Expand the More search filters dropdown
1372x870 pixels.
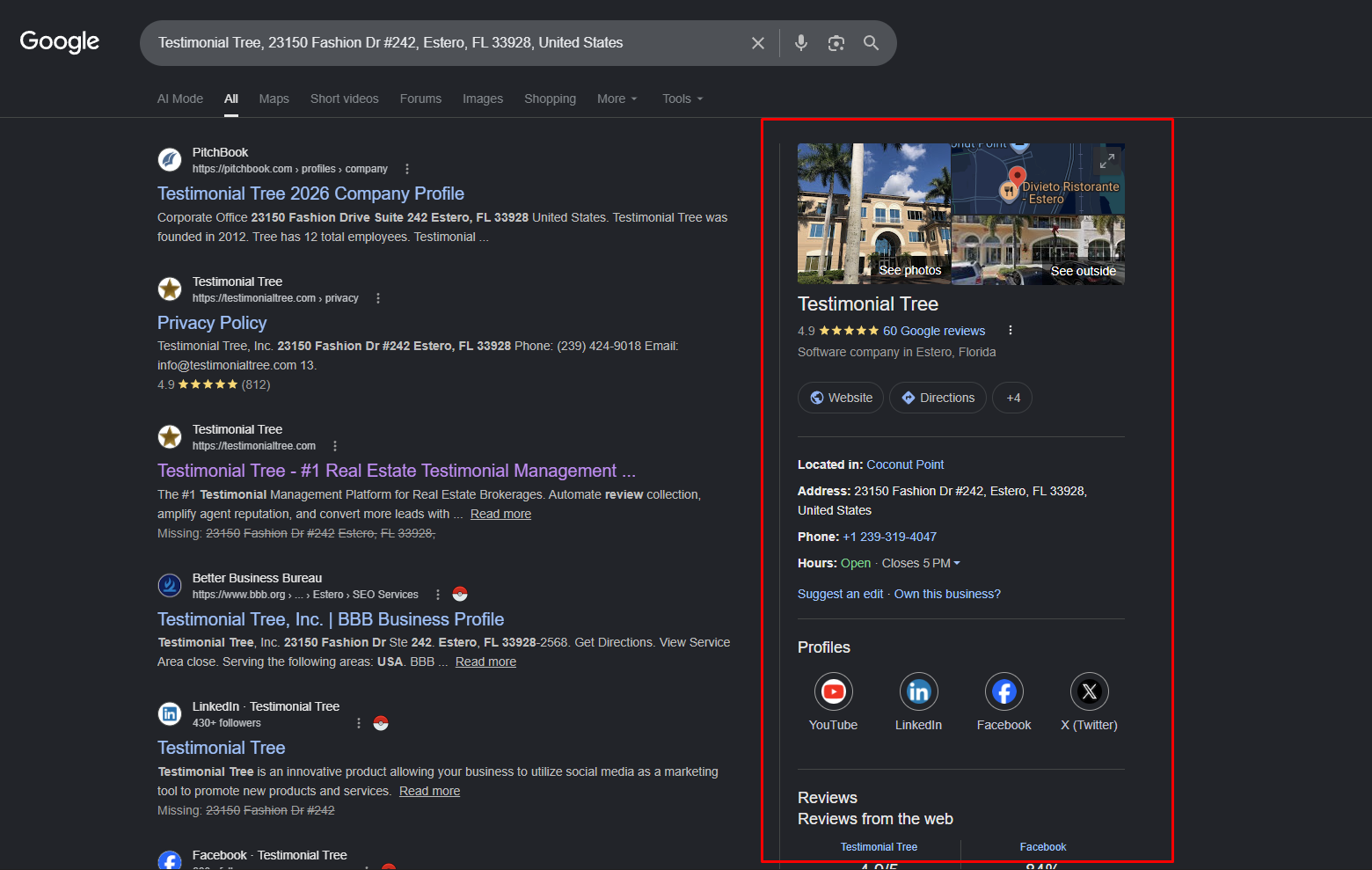(617, 99)
